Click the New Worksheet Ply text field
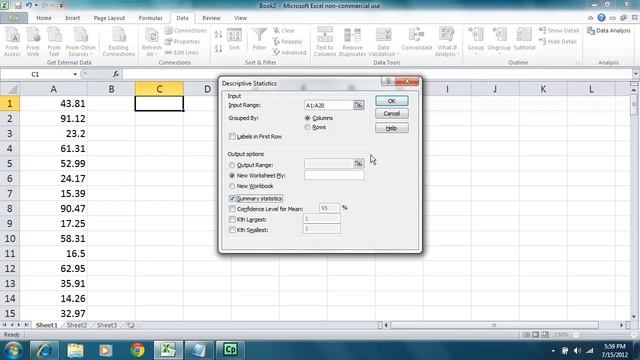The image size is (640, 360). (334, 175)
